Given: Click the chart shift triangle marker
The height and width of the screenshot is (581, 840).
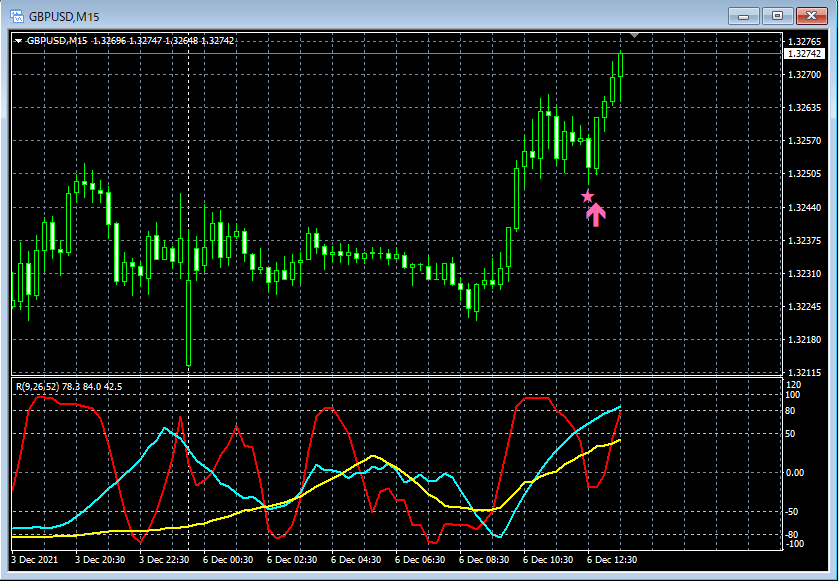Looking at the screenshot, I should [634, 35].
